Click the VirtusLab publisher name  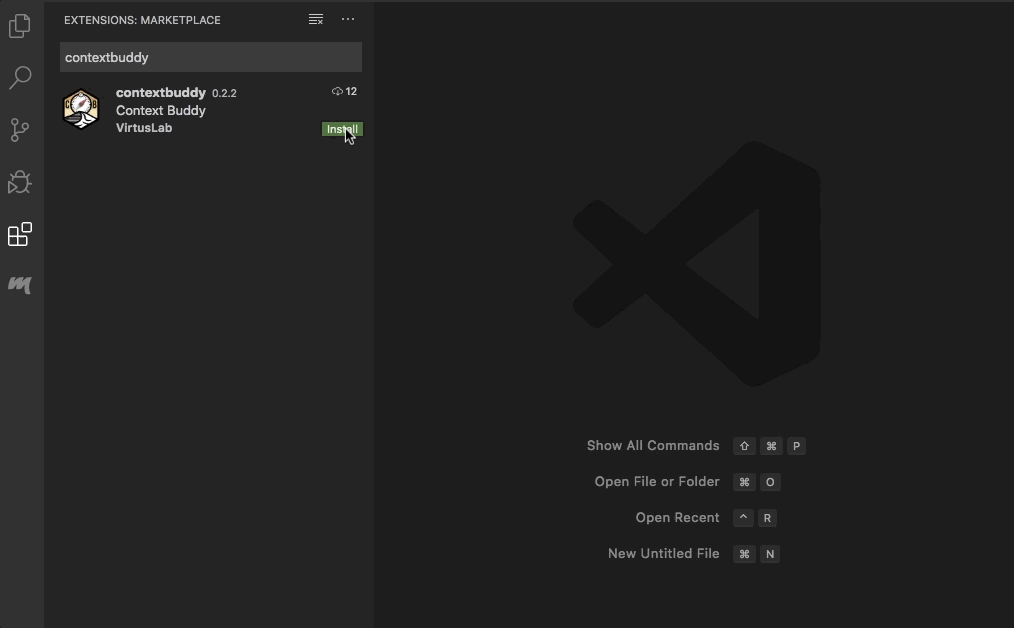(144, 128)
